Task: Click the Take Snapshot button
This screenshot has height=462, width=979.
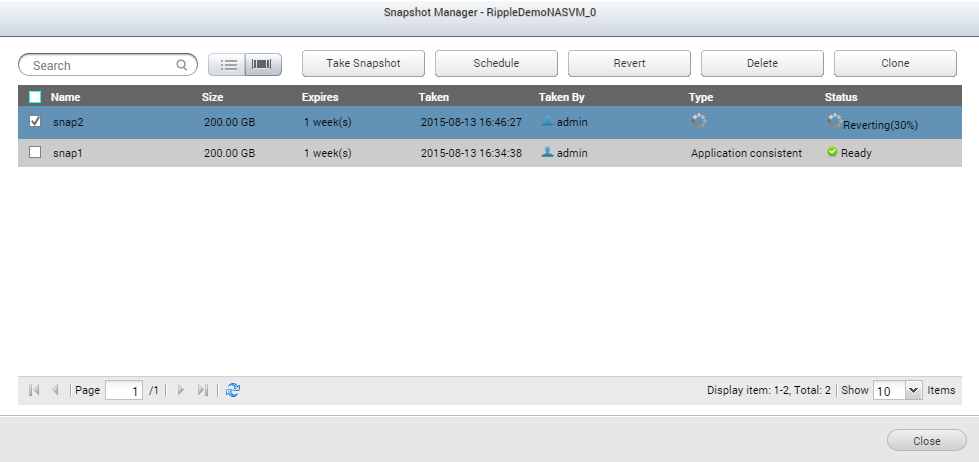Action: coord(363,63)
